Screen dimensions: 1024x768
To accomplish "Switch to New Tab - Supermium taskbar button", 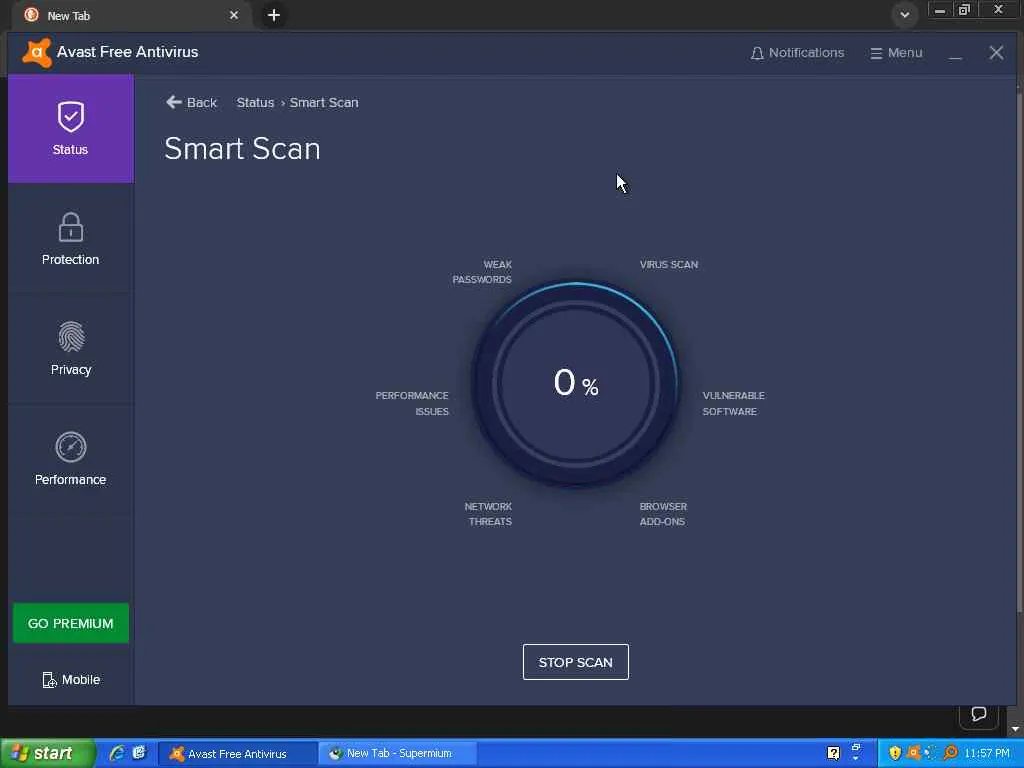I will pos(398,754).
